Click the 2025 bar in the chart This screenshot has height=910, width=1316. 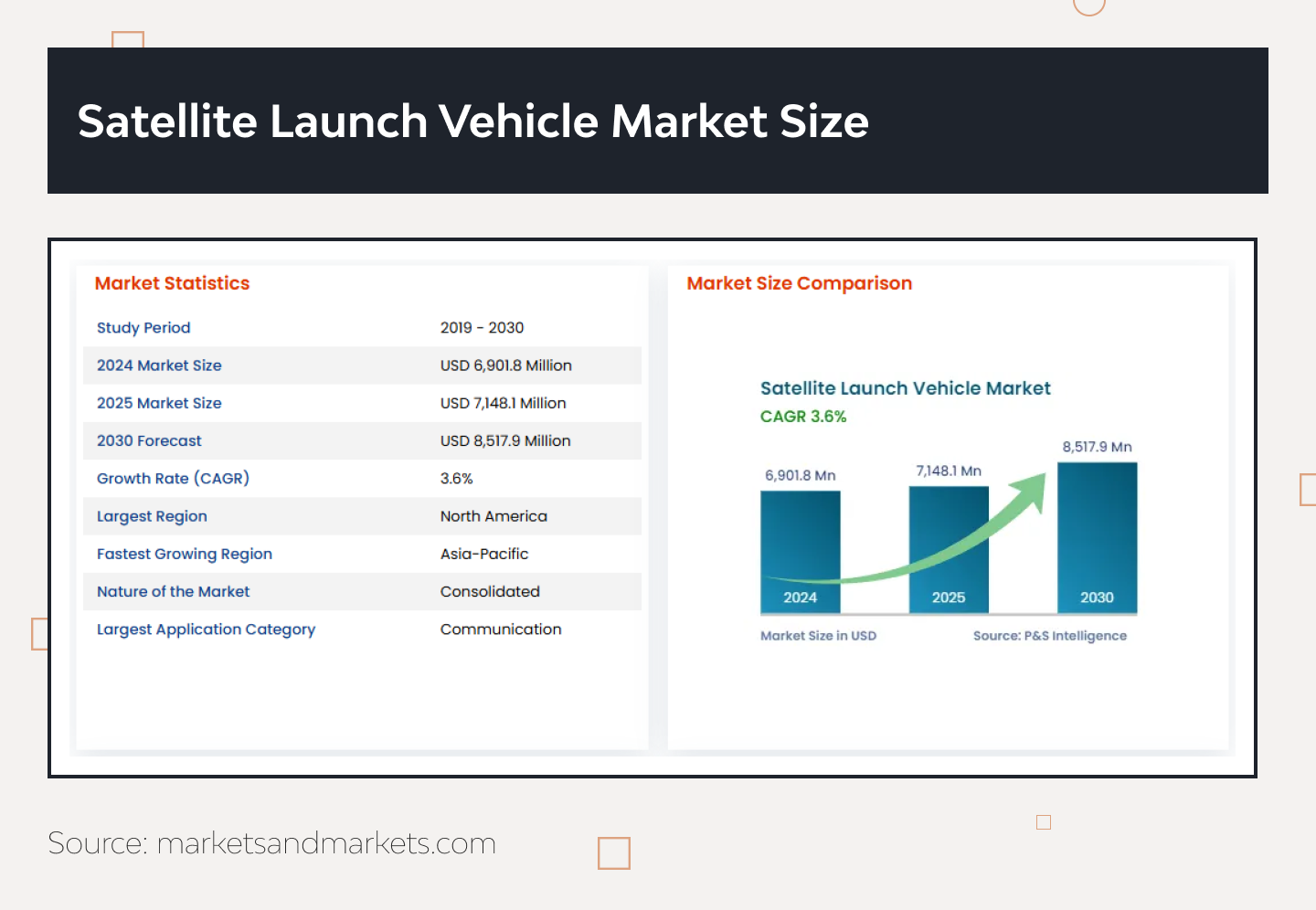pyautogui.click(x=949, y=549)
